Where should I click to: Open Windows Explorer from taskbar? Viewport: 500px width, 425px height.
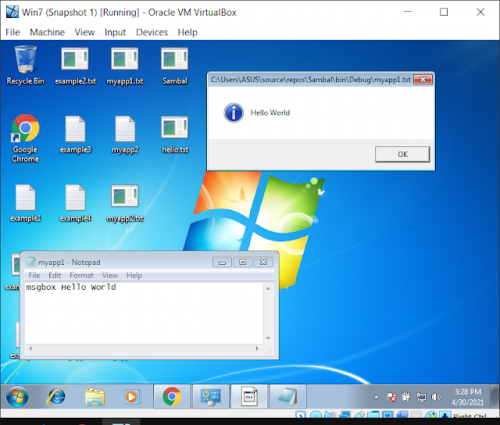click(x=95, y=397)
